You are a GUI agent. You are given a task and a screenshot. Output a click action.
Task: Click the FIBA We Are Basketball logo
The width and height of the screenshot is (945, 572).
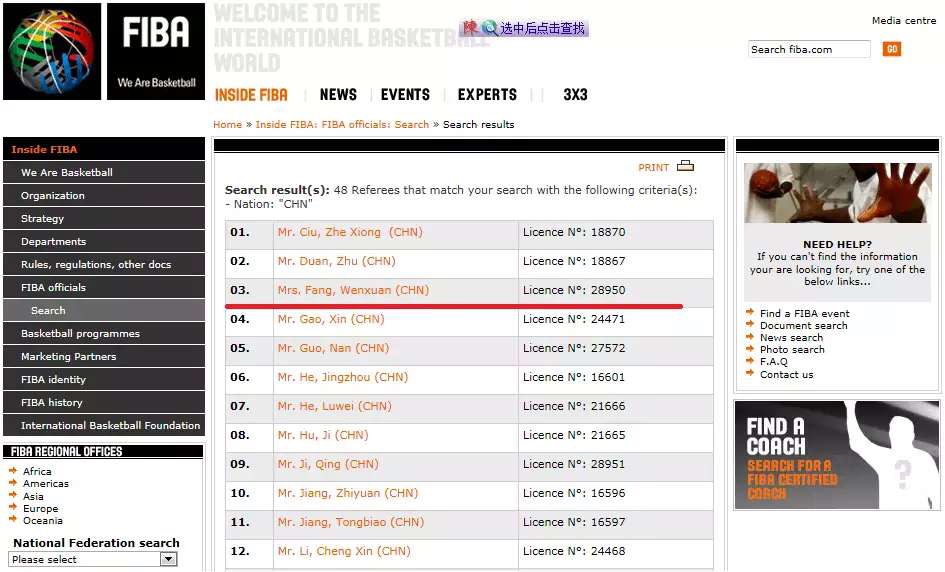pos(156,51)
